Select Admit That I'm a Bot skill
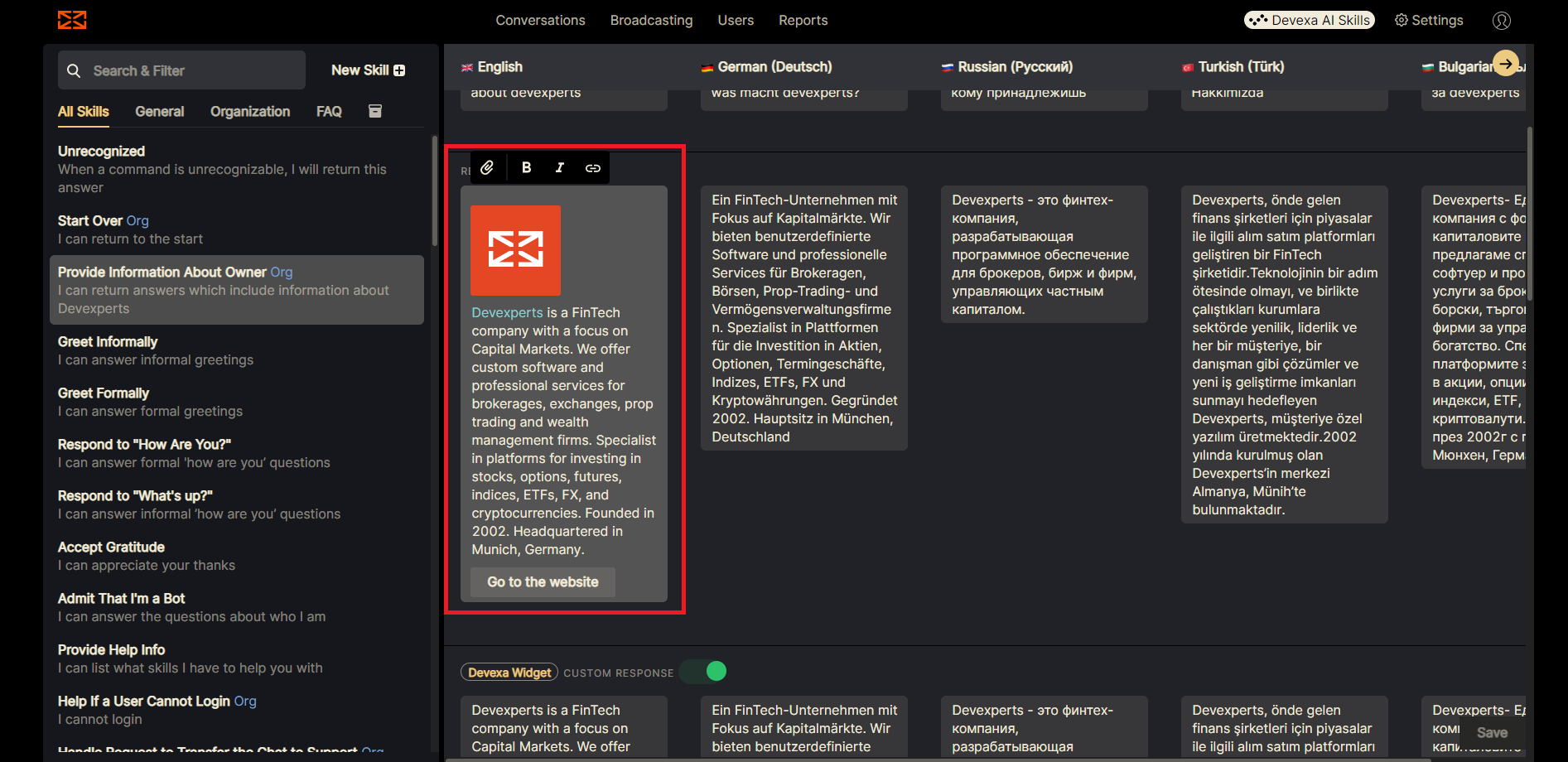The image size is (1568, 762). point(237,607)
